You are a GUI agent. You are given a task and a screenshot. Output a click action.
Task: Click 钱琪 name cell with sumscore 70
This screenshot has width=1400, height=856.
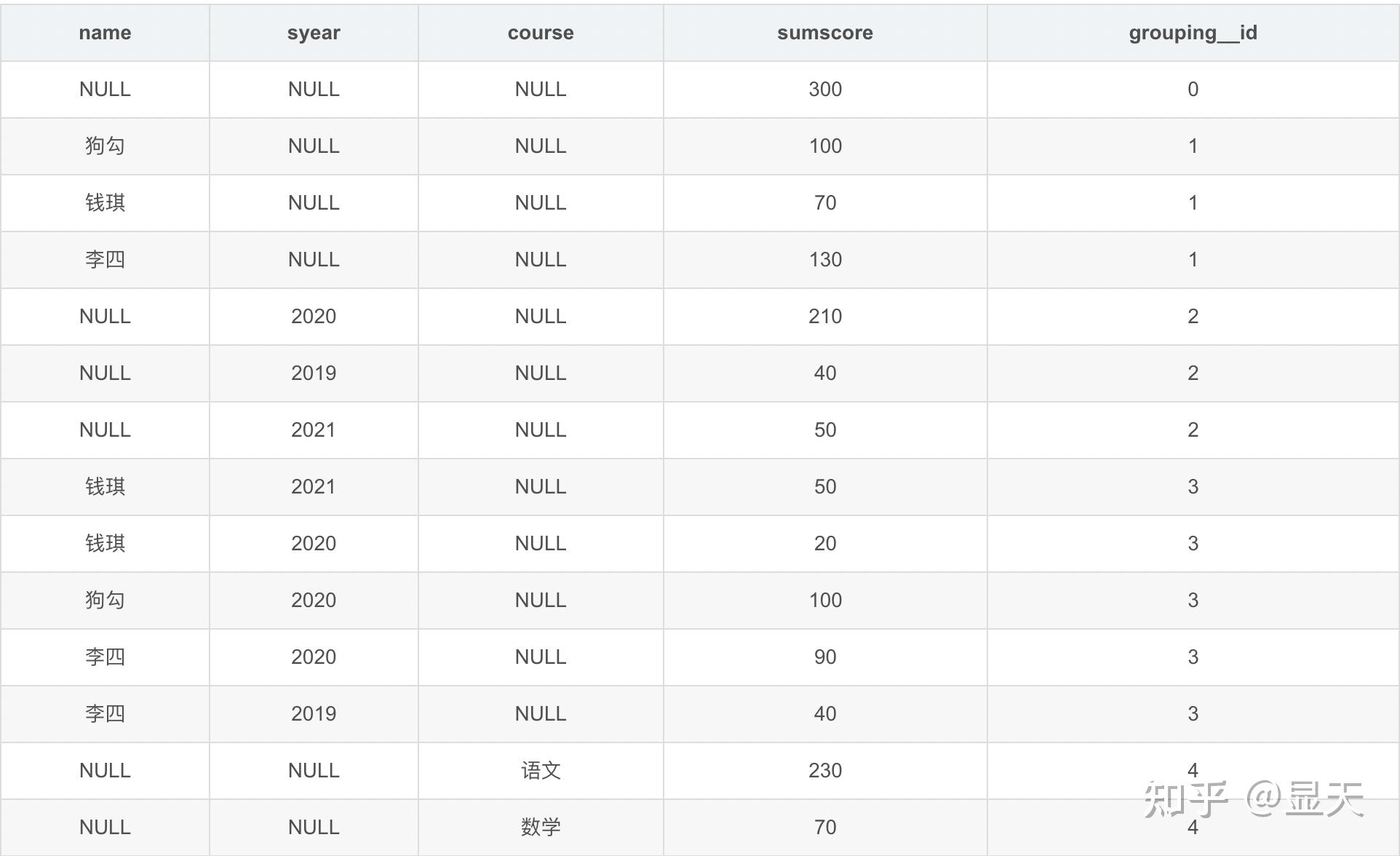pos(105,203)
